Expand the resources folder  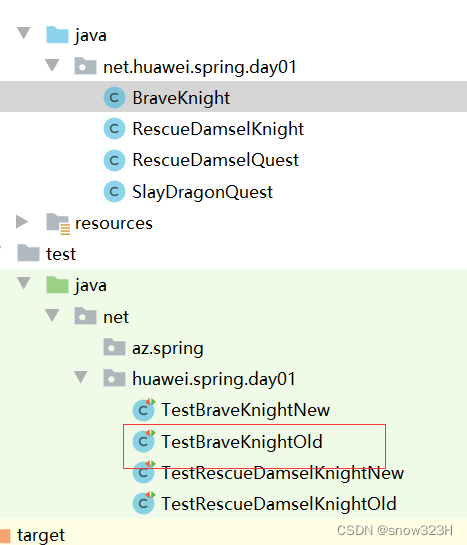click(x=22, y=222)
